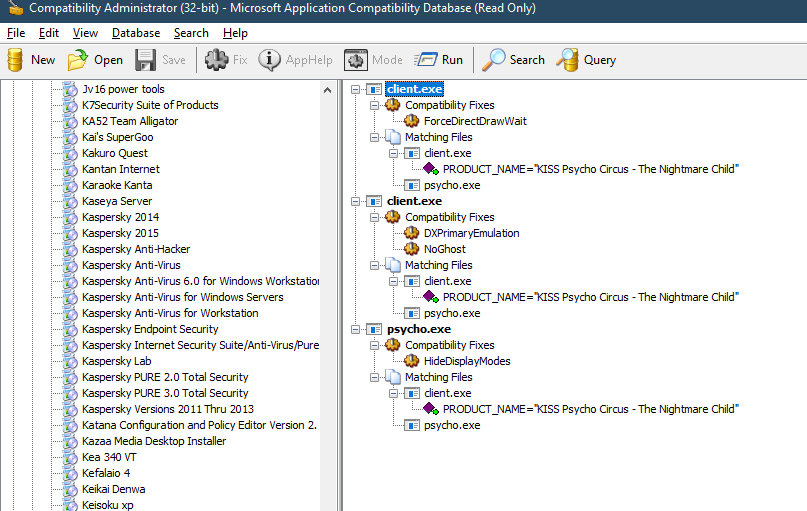Collapse Matching Files under first client.exe
Screen dimensions: 807x511
pos(374,137)
